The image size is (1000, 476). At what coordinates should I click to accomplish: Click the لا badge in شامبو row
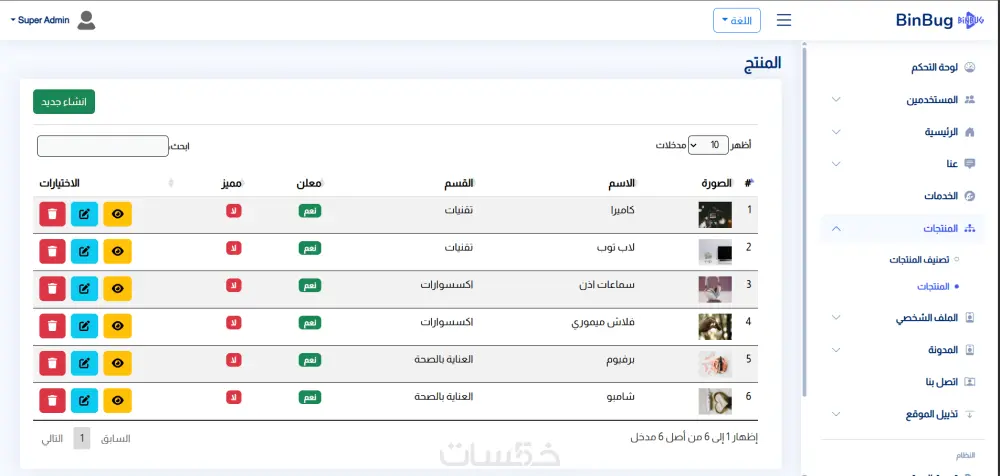[x=233, y=398]
